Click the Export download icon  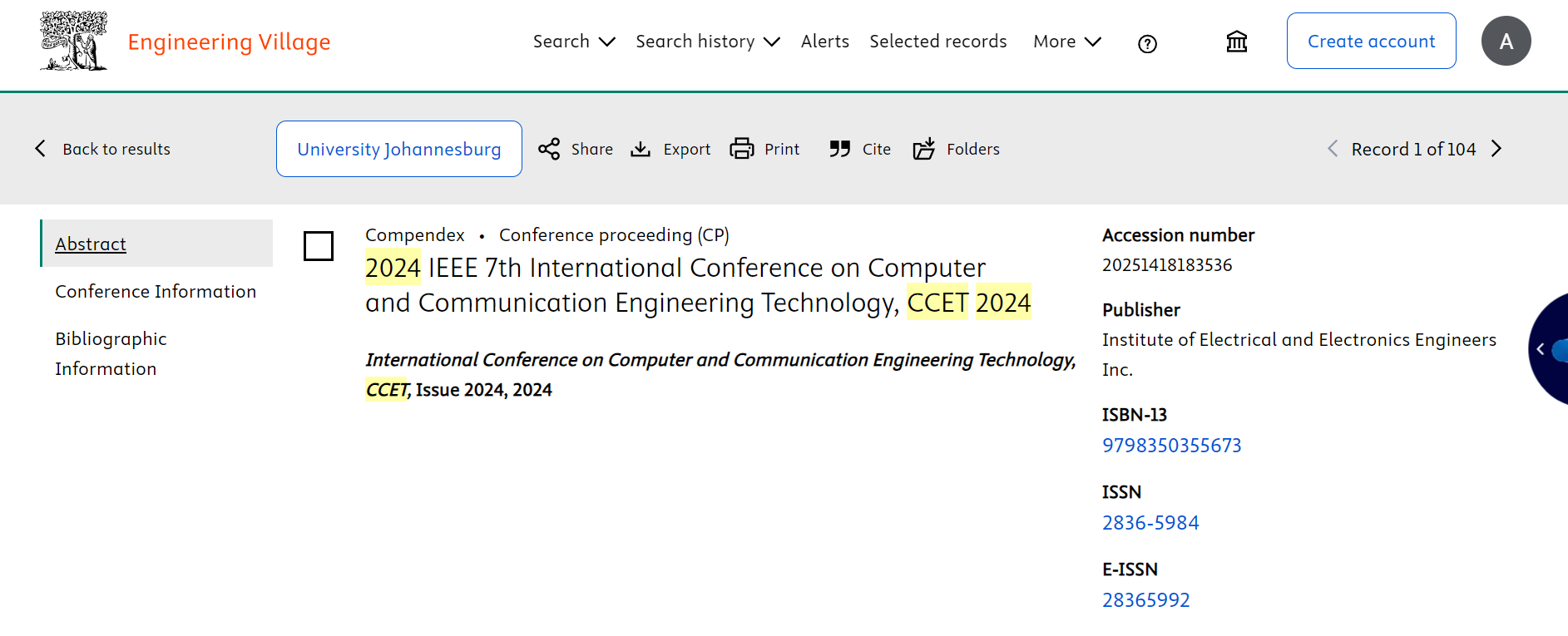(x=641, y=149)
